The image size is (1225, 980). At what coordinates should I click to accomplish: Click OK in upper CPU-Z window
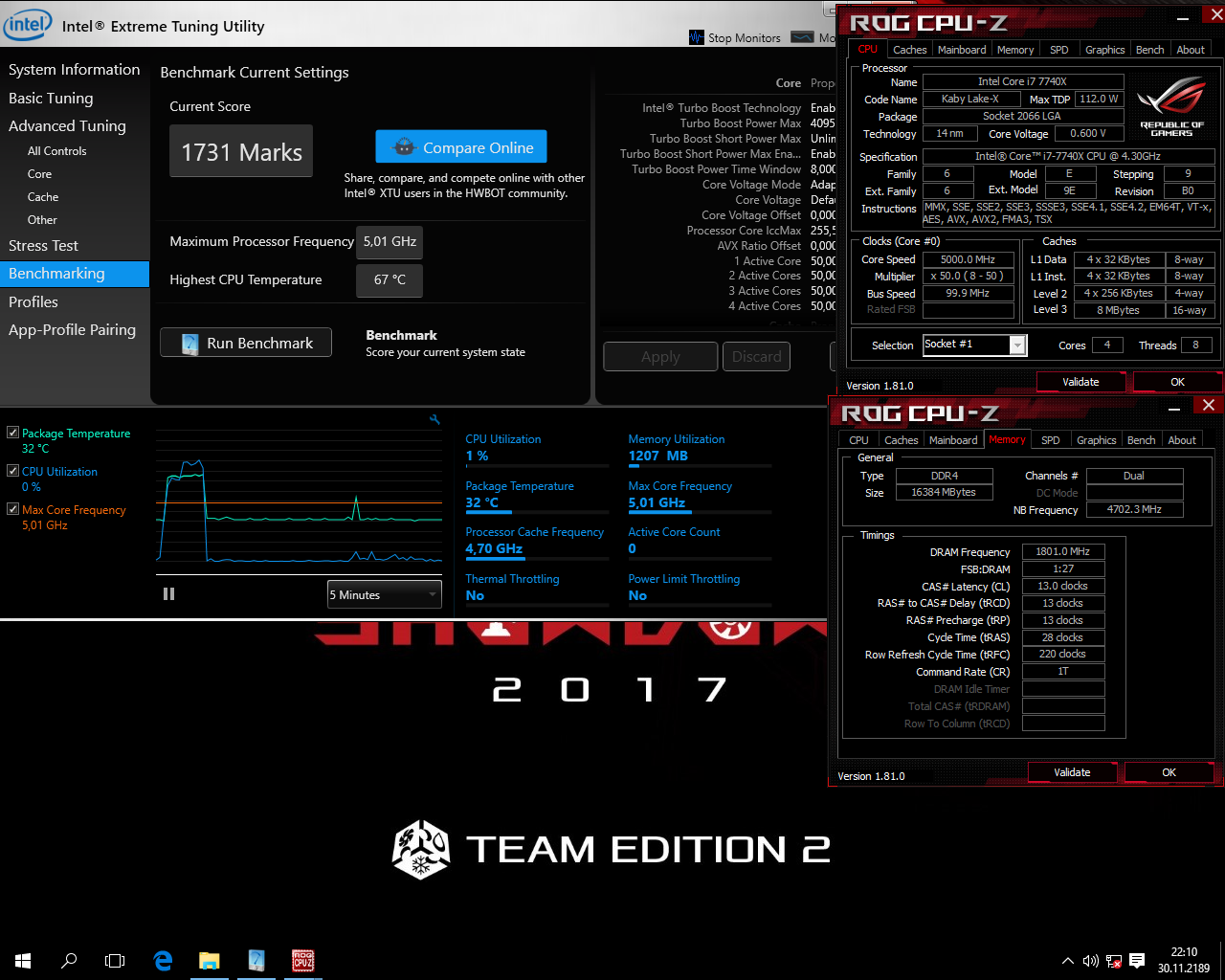[x=1177, y=382]
